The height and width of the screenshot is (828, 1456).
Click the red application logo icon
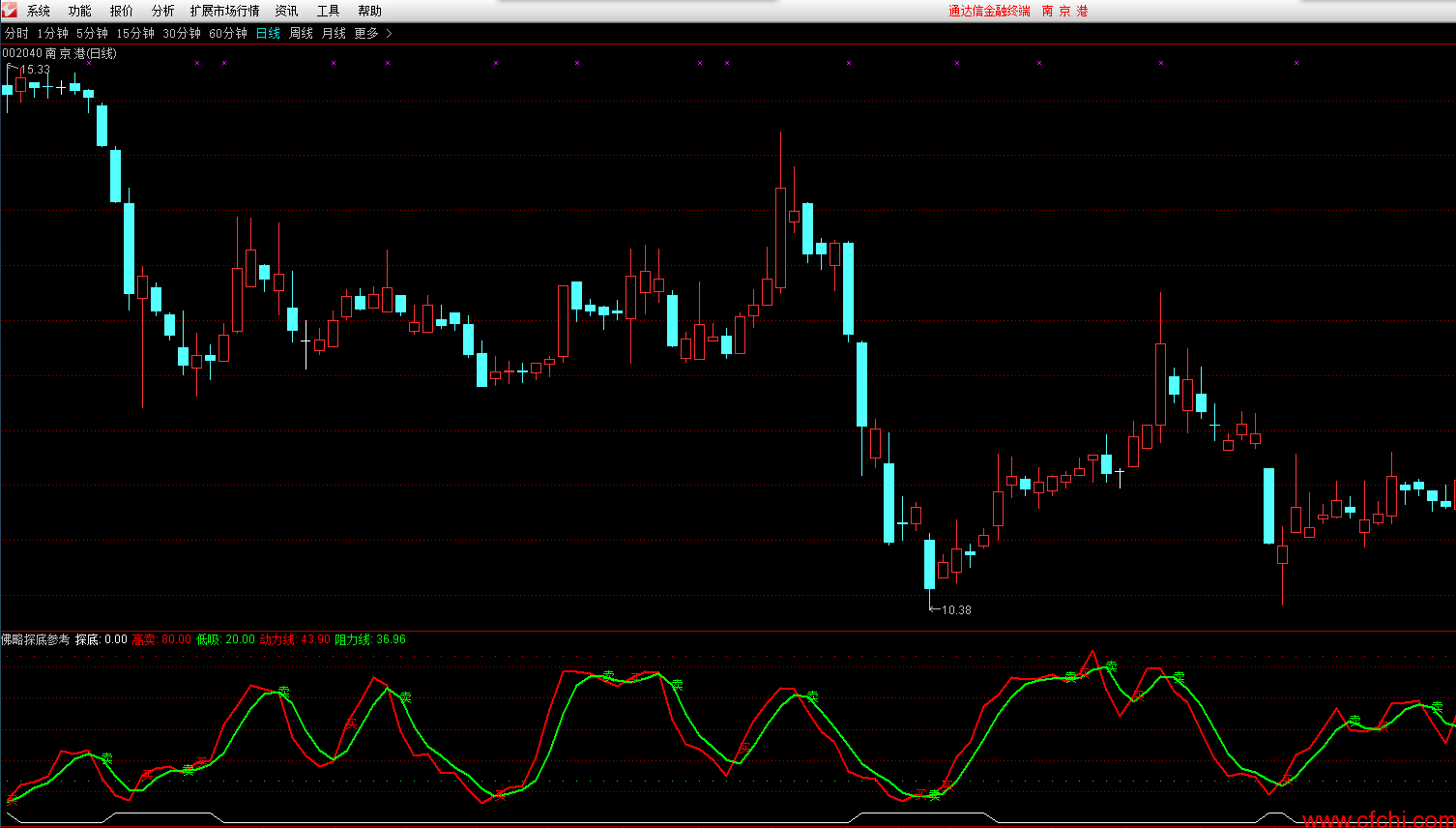(x=9, y=10)
